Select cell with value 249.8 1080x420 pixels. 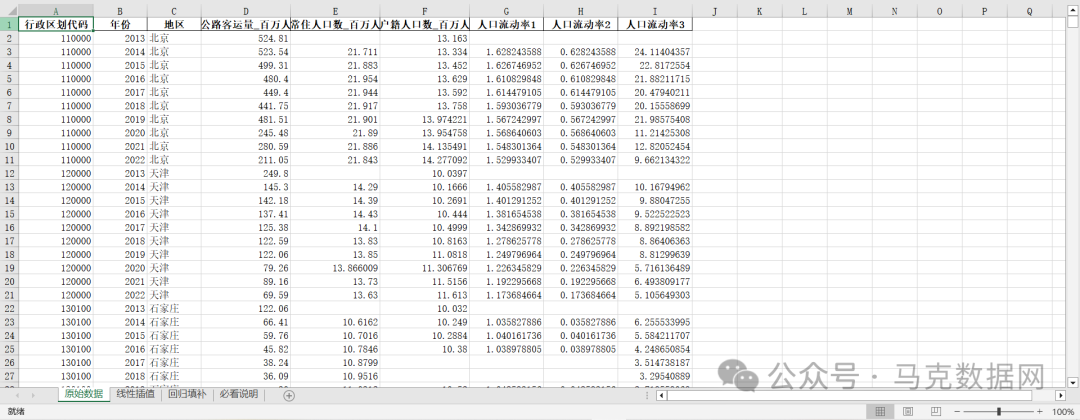tap(246, 173)
